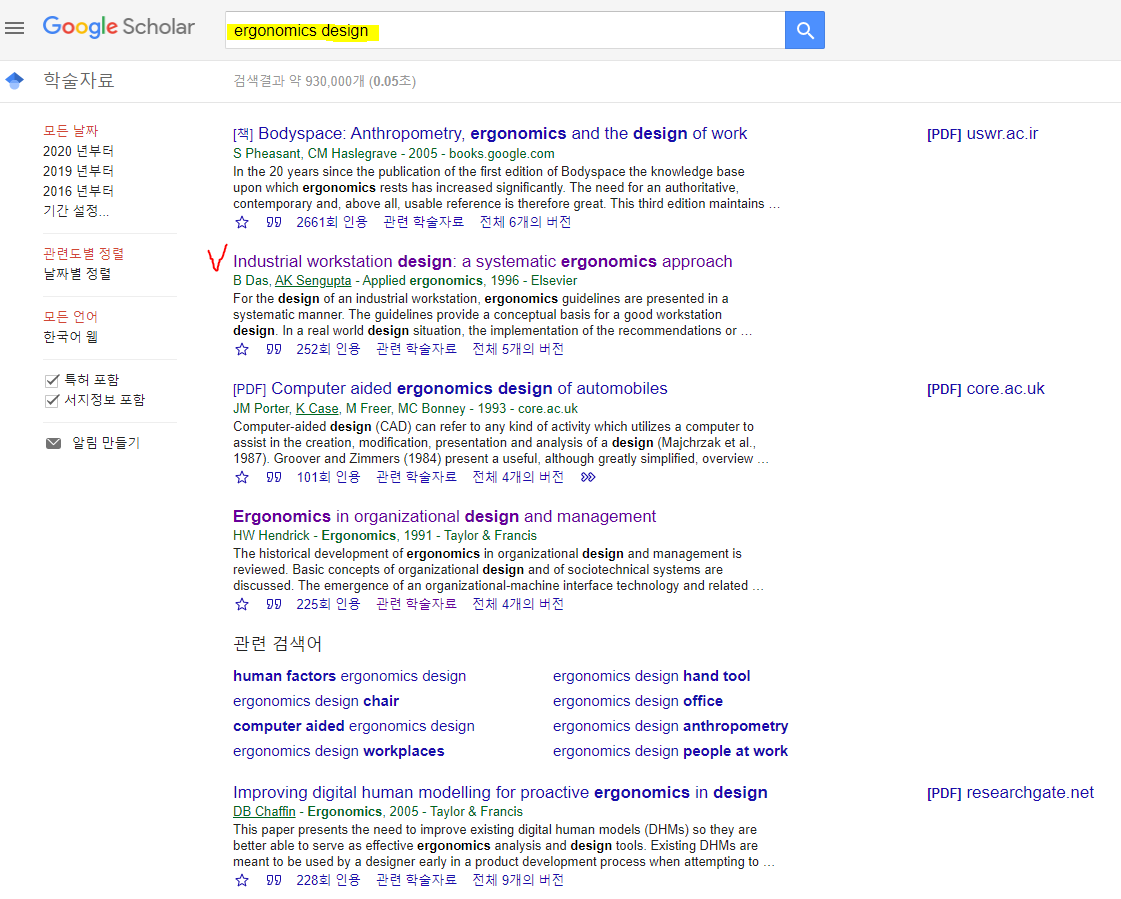Click the blue graduation cap 학술자료 icon
This screenshot has width=1121, height=899.
pos(14,80)
